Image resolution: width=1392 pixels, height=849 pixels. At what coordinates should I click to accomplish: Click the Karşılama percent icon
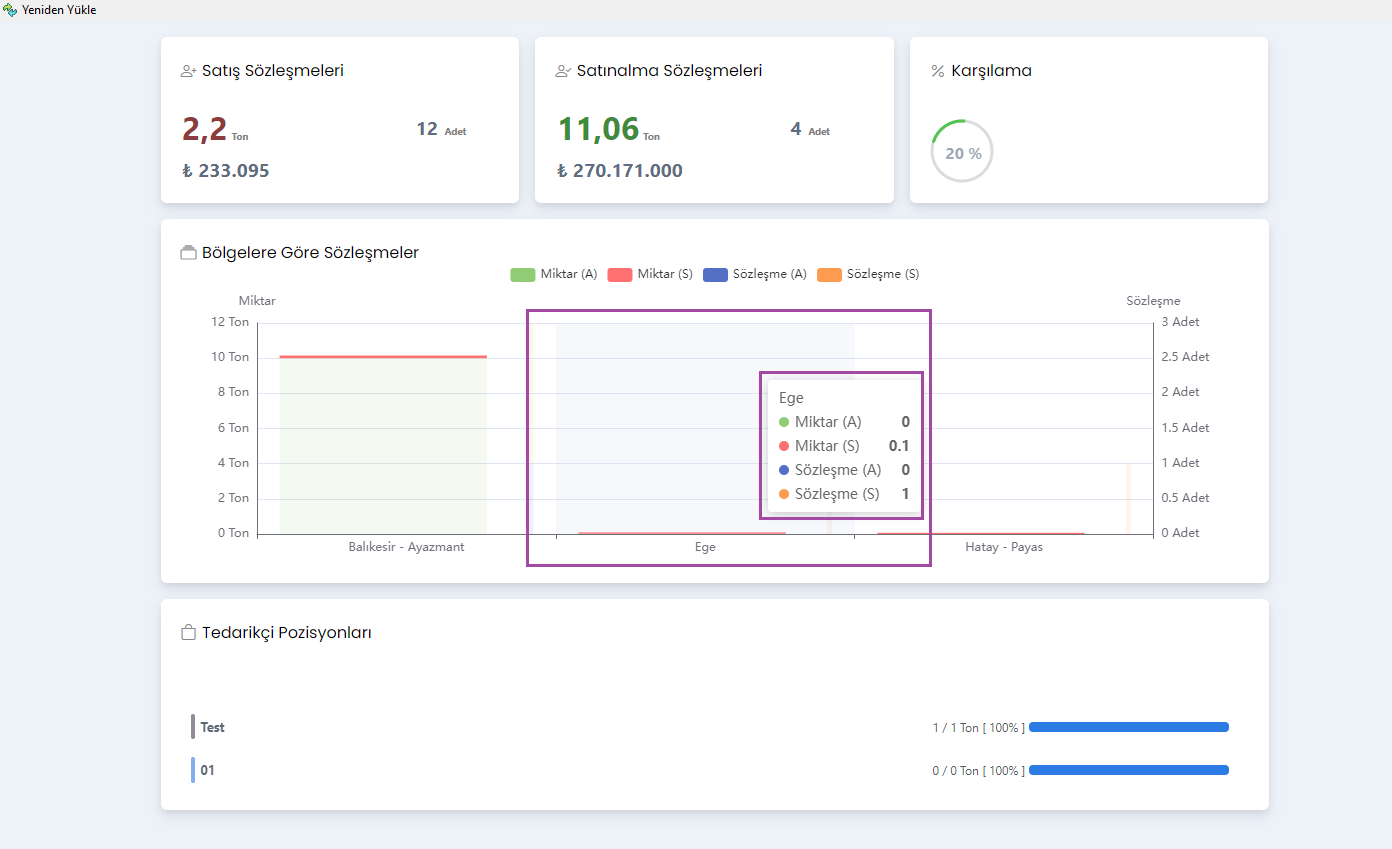tap(938, 71)
